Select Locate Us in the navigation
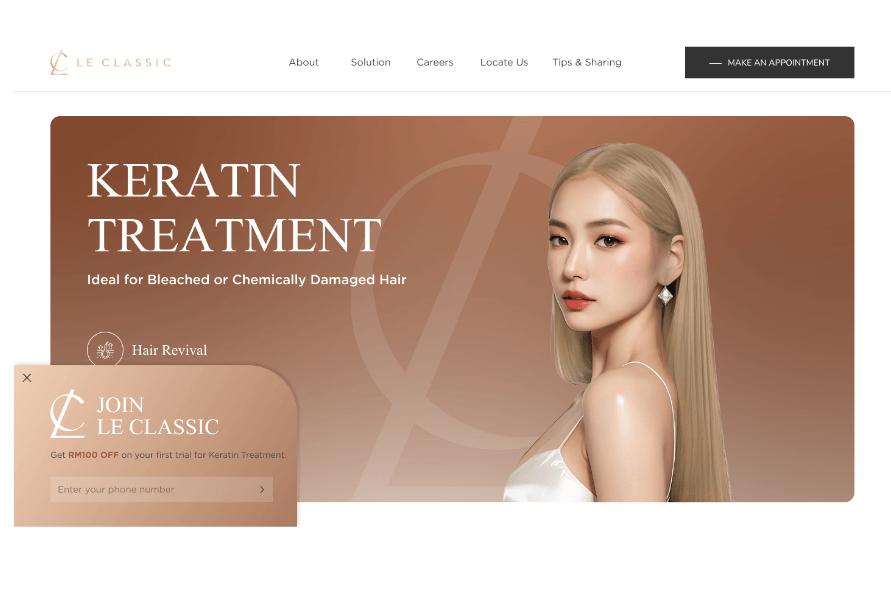This screenshot has height=594, width=891. tap(503, 62)
